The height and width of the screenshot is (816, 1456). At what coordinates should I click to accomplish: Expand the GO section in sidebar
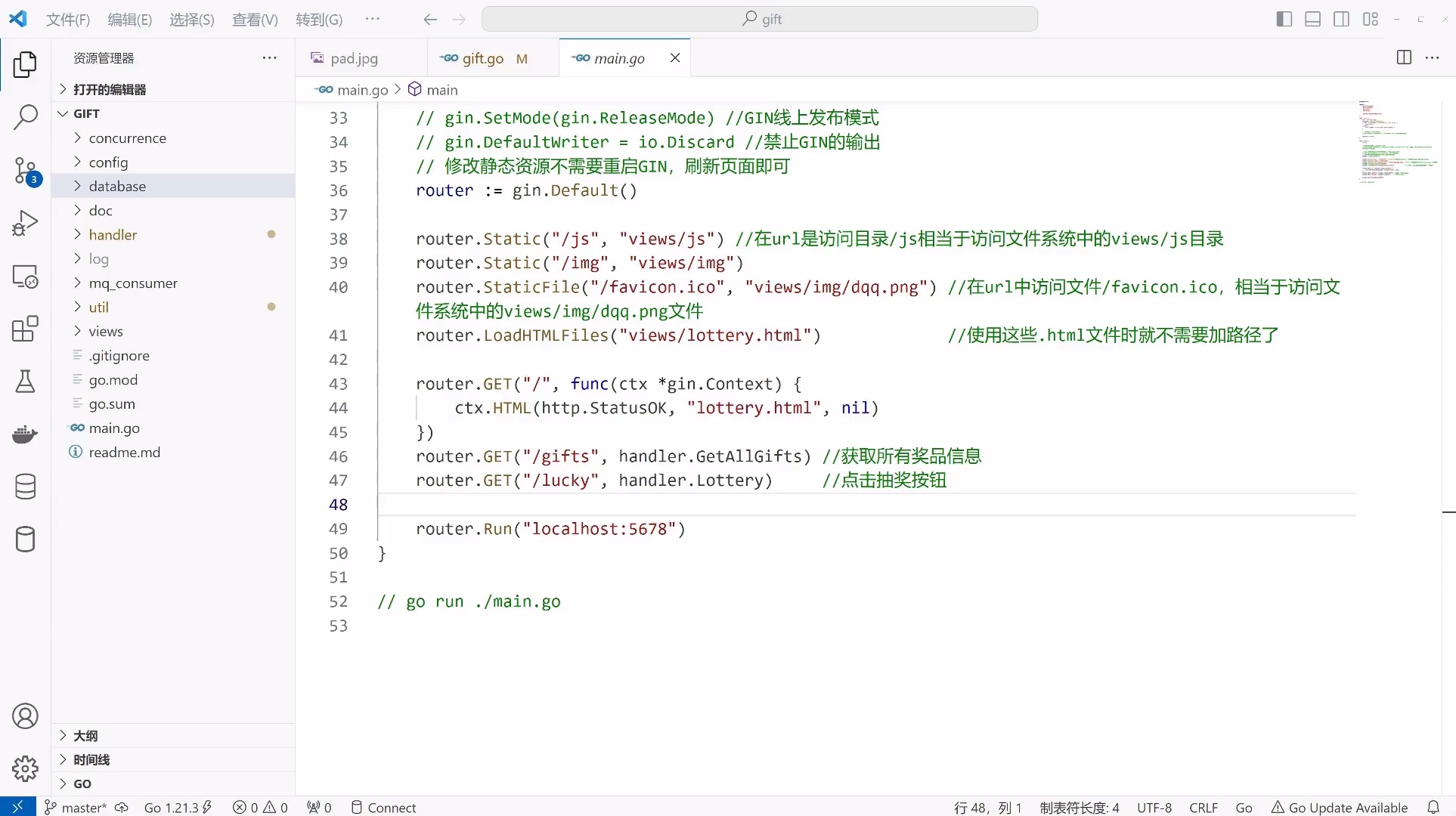[173, 784]
